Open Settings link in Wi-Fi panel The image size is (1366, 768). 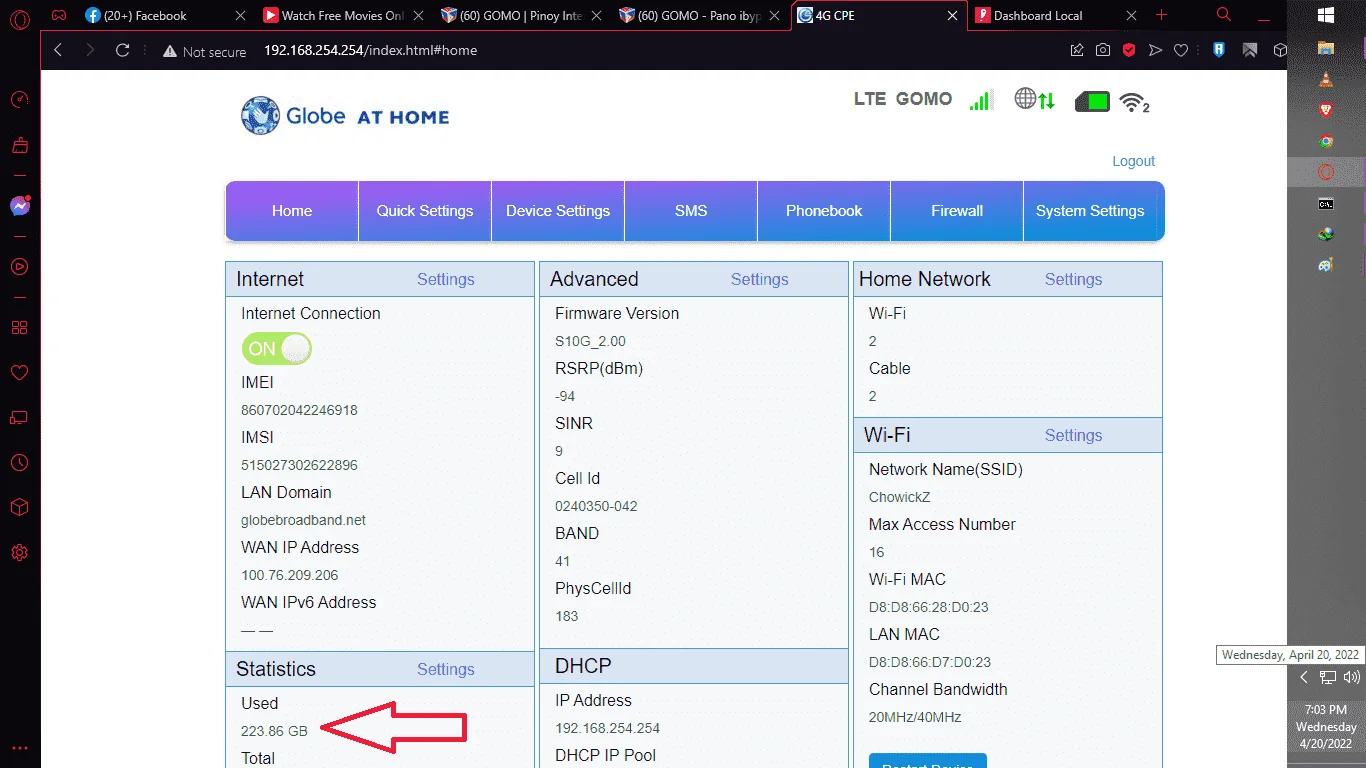point(1074,436)
